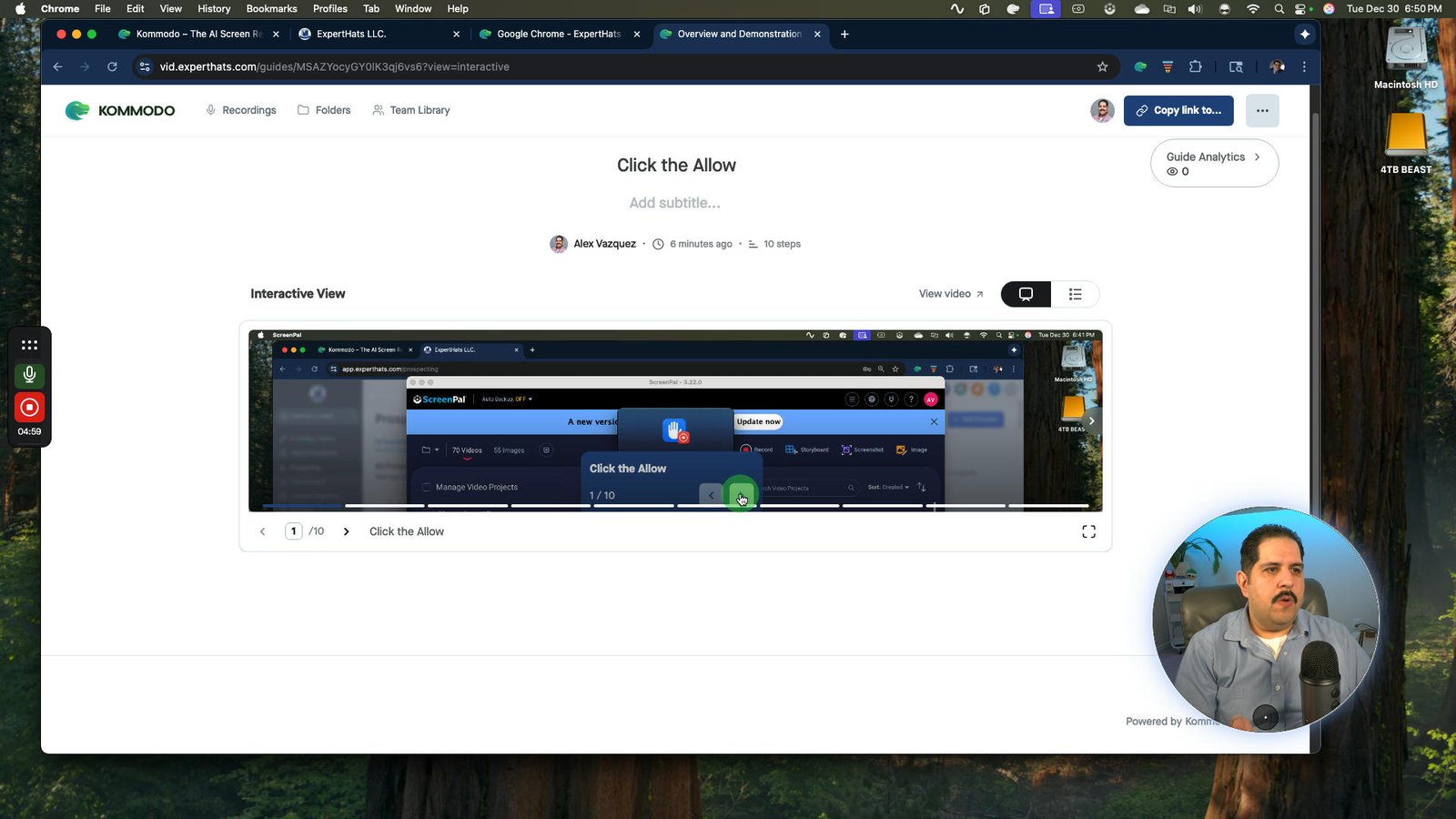Viewport: 1456px width, 819px height.
Task: Open recorder widget grid menu
Action: (x=29, y=345)
